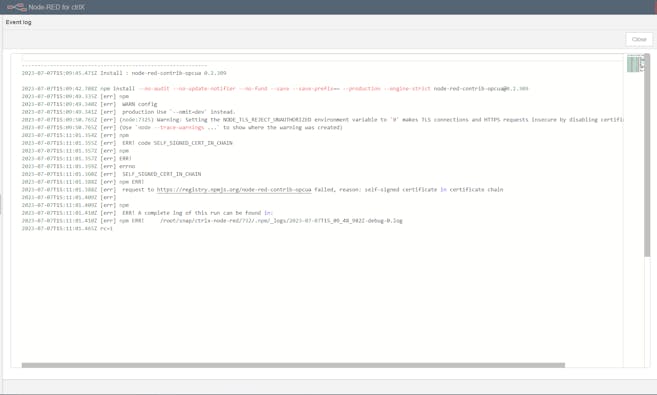Click the 'ERR! code SELF_SIGNED_CERT_IN_CHAIN' line
This screenshot has height=395, width=657.
pyautogui.click(x=127, y=143)
